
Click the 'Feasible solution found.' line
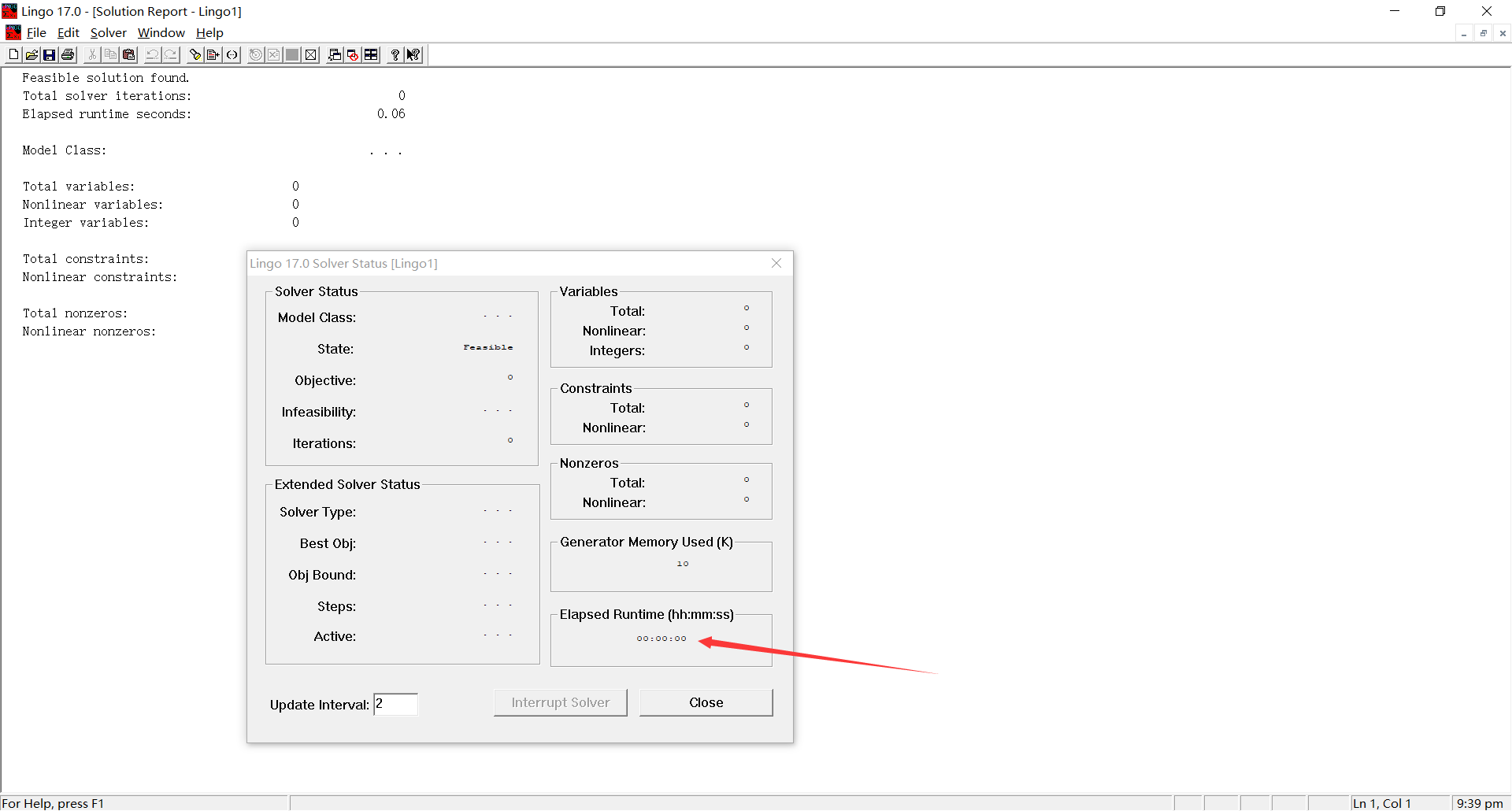[x=106, y=78]
